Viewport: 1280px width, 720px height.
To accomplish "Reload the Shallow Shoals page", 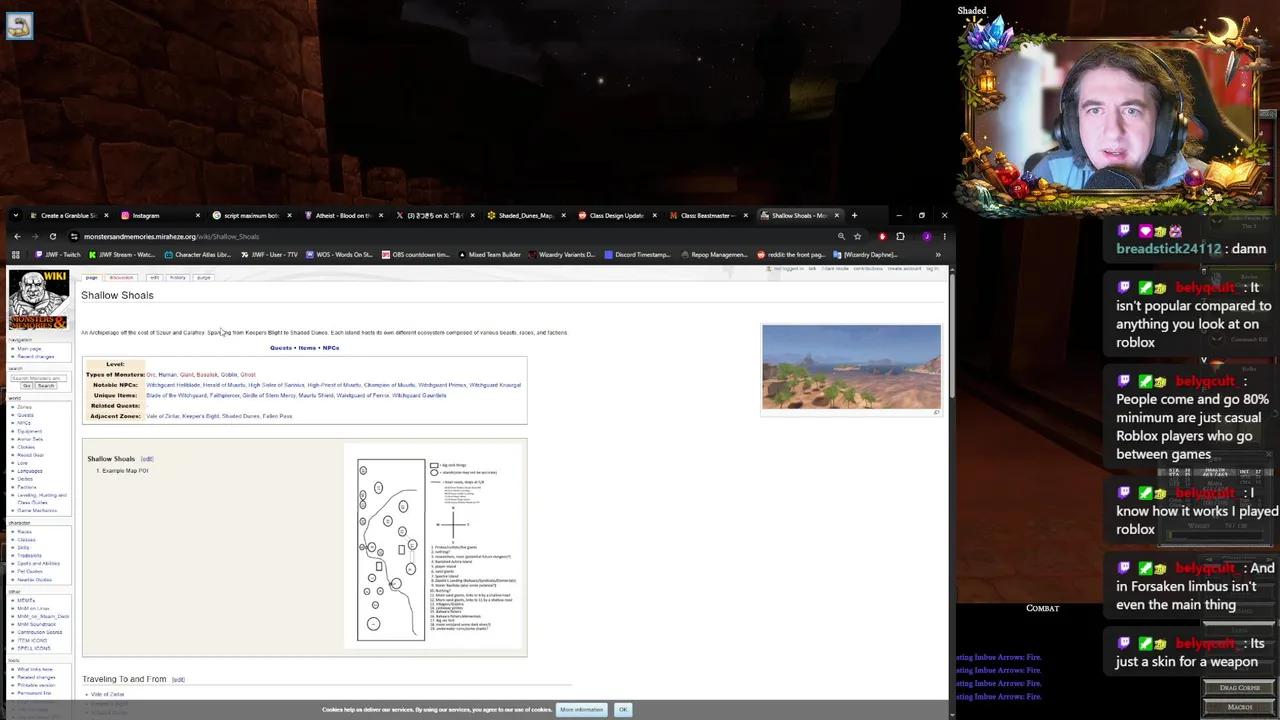I will click(53, 237).
